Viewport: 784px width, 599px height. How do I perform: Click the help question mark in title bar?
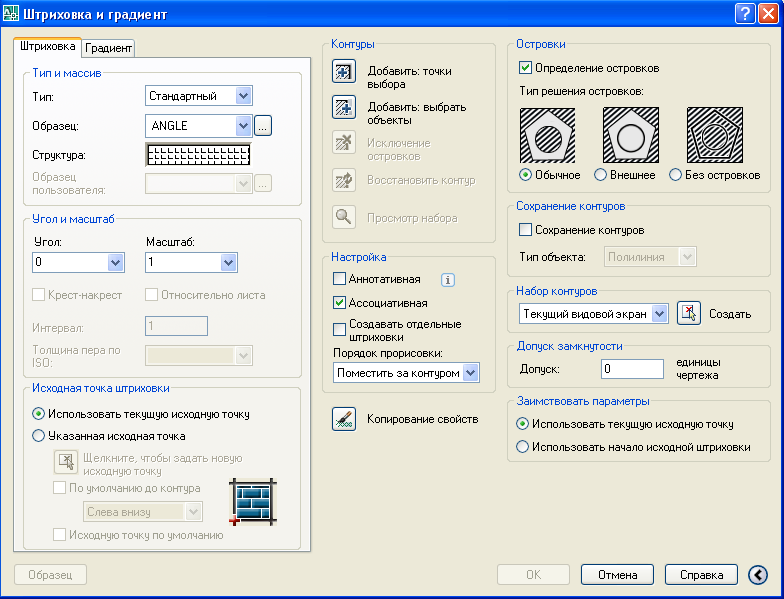(744, 13)
